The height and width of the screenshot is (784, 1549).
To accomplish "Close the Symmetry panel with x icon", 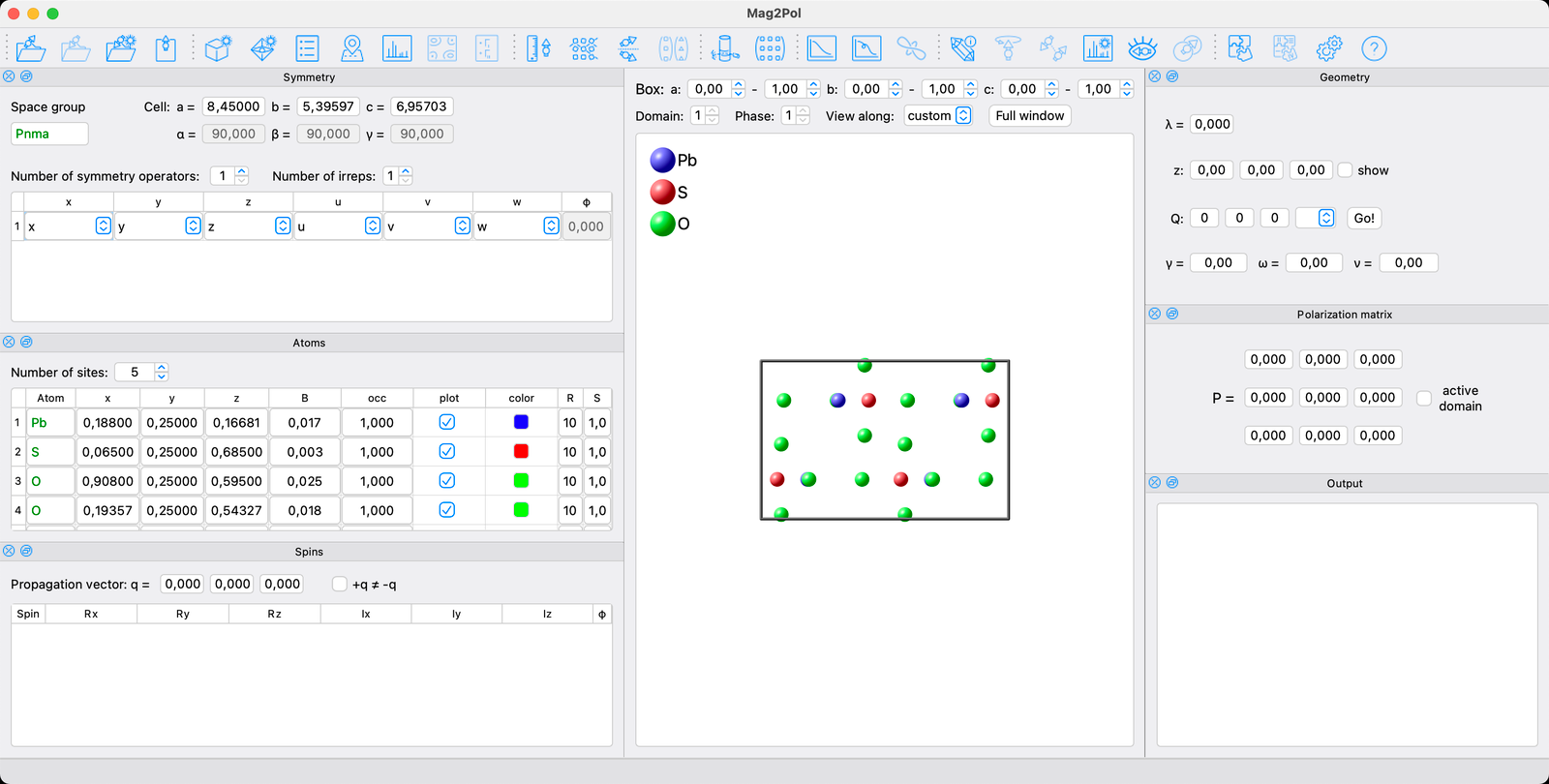I will click(x=9, y=76).
